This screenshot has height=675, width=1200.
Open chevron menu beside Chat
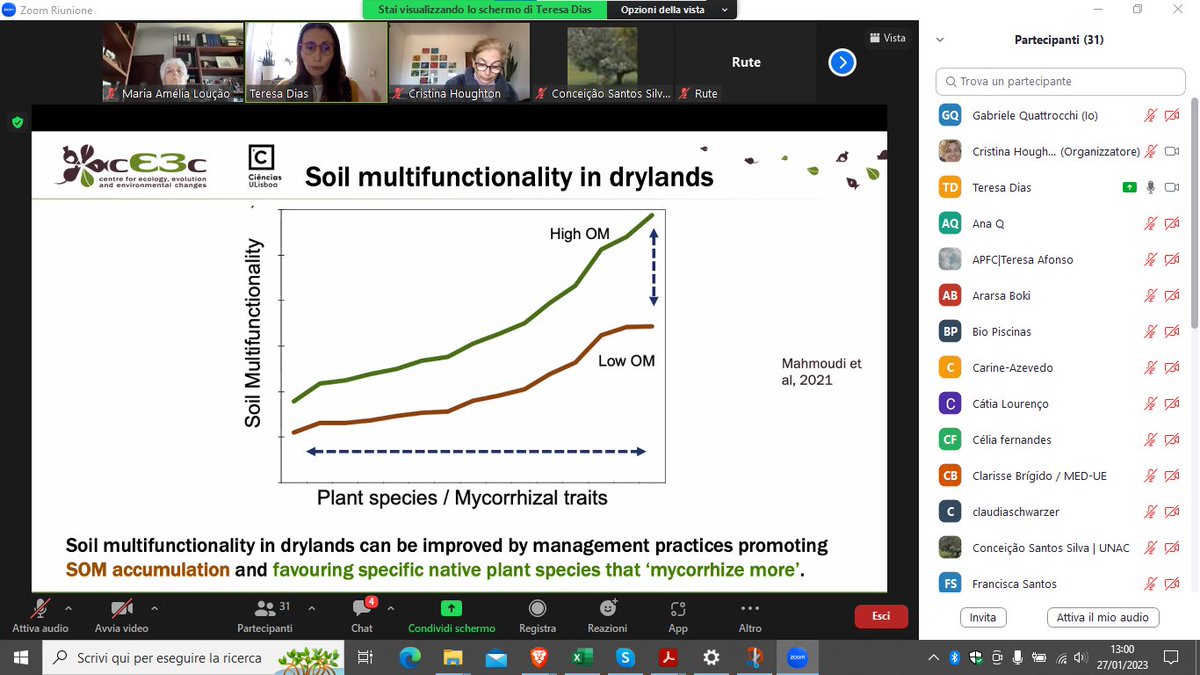tap(391, 607)
